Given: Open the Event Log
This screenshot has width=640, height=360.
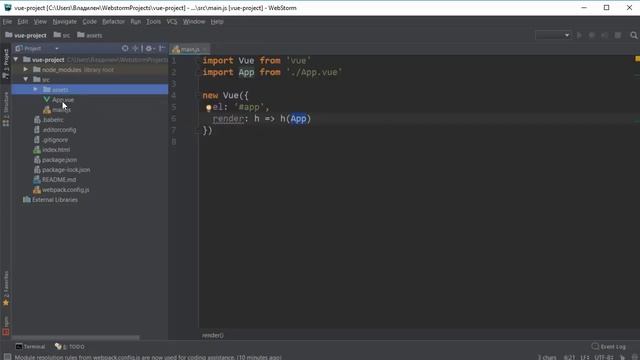Looking at the screenshot, I should [x=609, y=347].
